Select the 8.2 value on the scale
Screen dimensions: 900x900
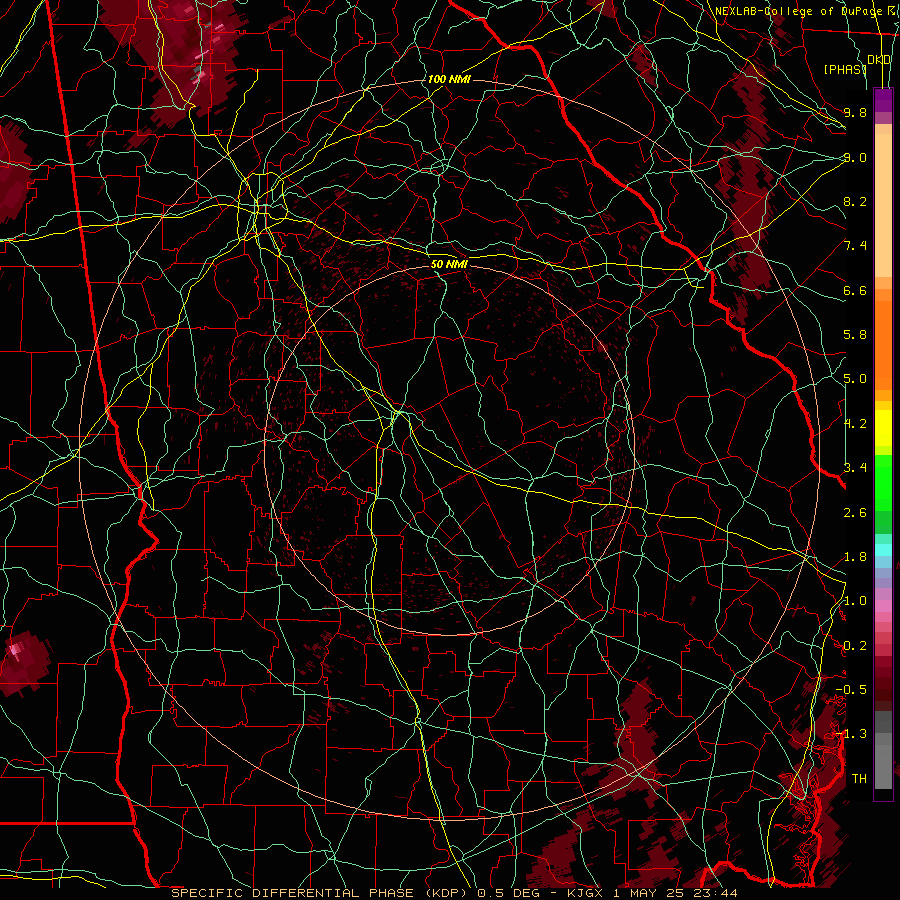[x=855, y=201]
